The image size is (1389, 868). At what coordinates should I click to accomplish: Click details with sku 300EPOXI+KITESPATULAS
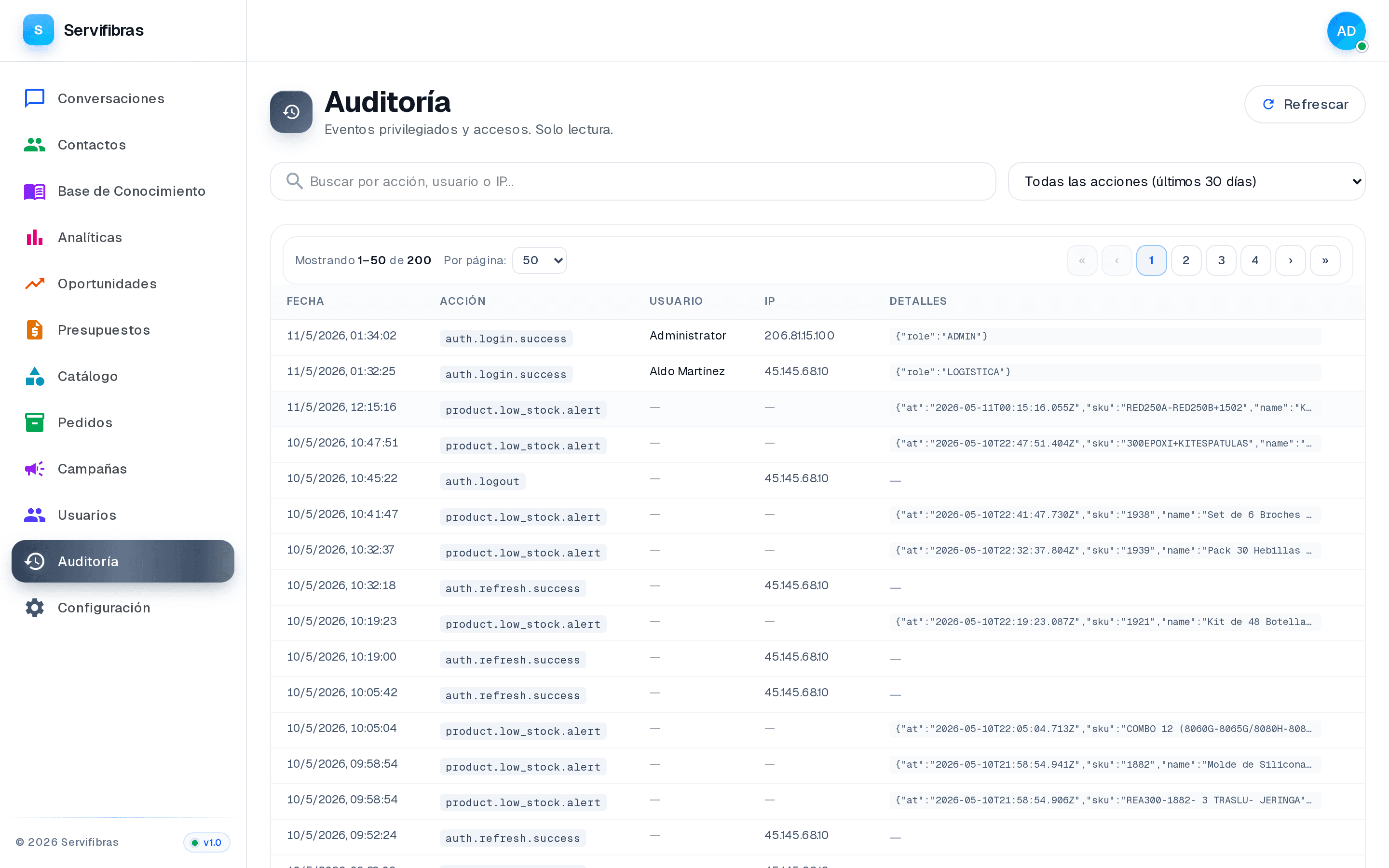pos(1105,443)
